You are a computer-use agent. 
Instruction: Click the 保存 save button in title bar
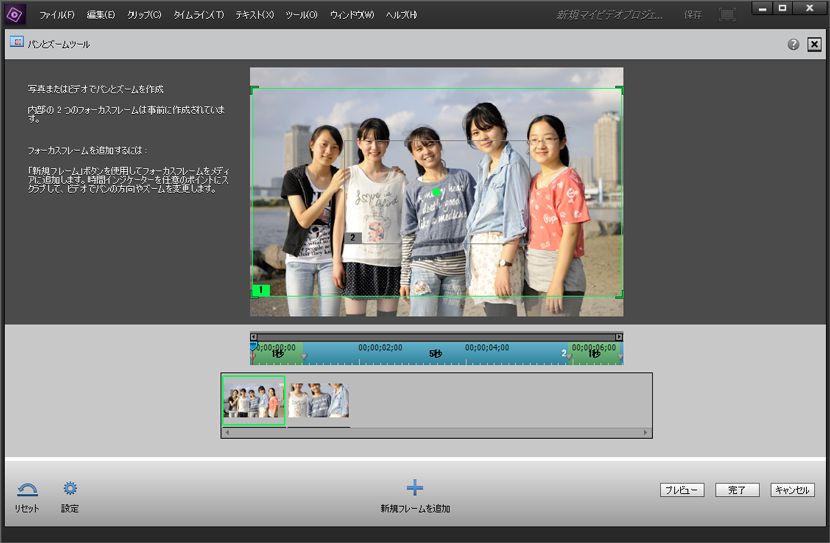pos(692,15)
